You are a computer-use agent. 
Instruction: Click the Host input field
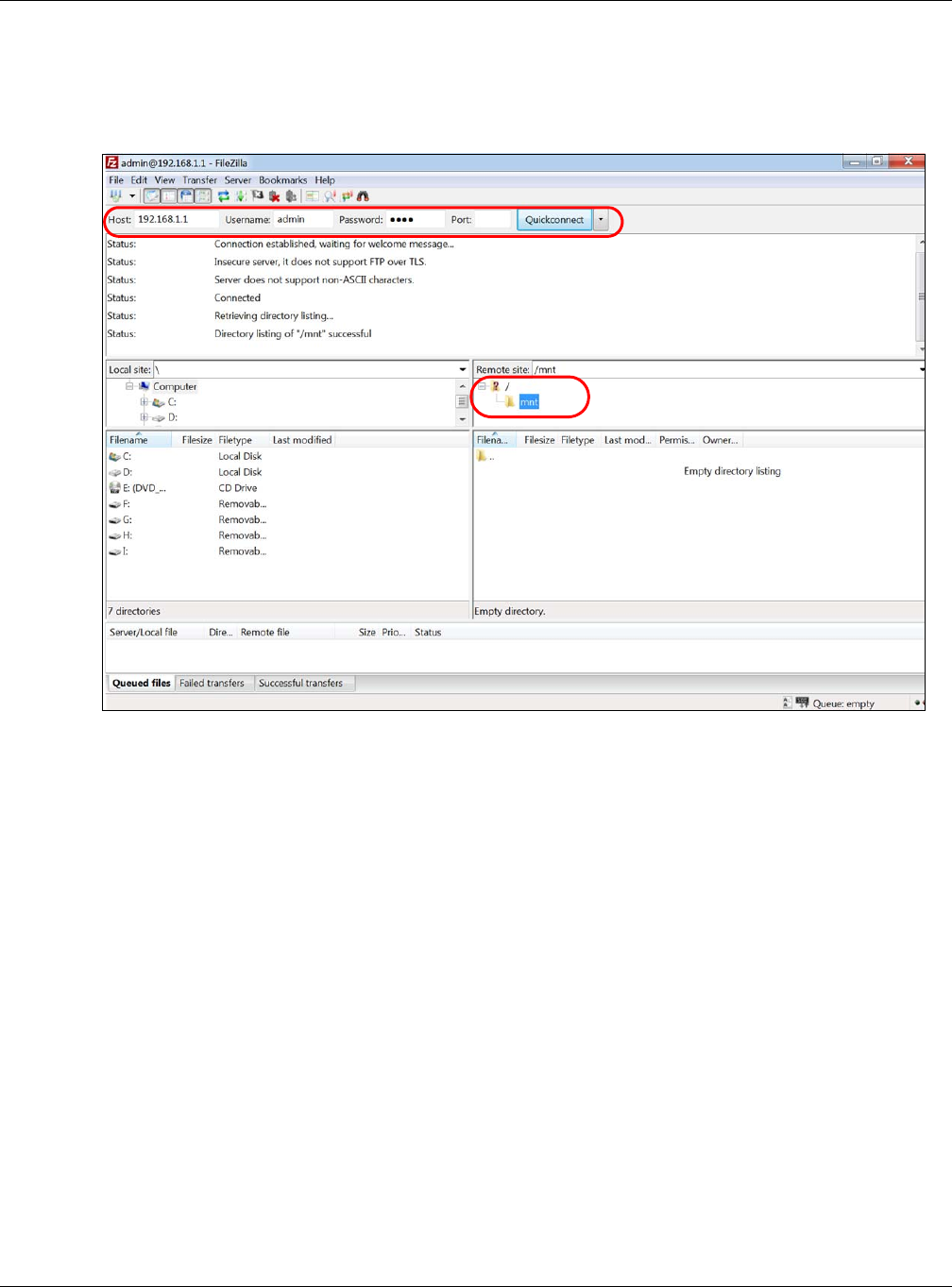(177, 219)
